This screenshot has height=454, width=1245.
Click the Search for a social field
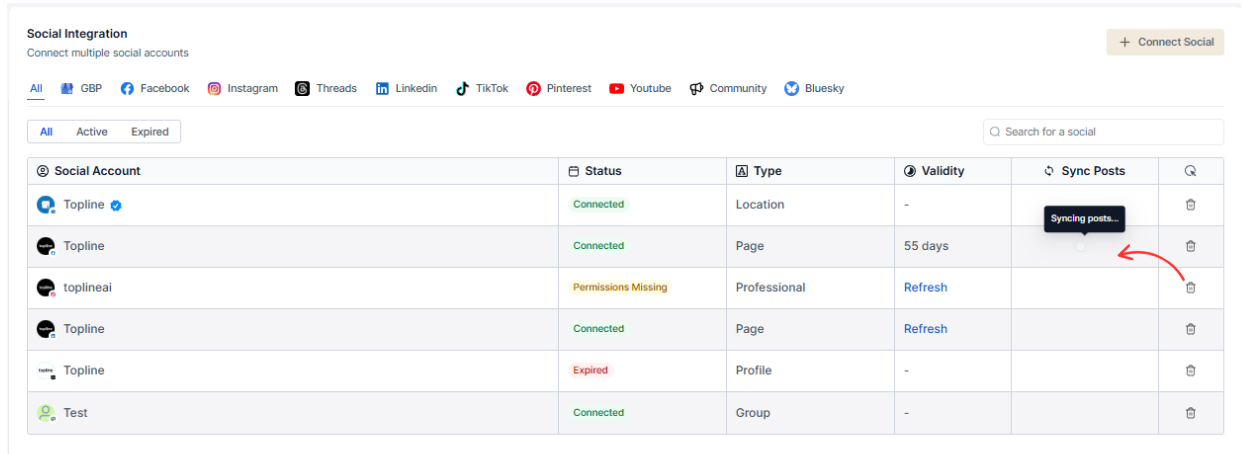(x=1108, y=132)
